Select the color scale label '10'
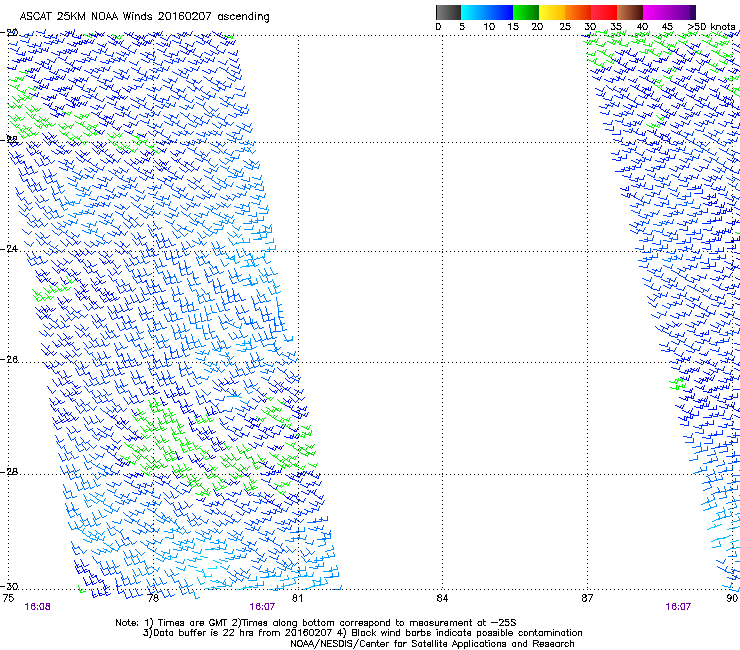The width and height of the screenshot is (740, 650). click(489, 26)
